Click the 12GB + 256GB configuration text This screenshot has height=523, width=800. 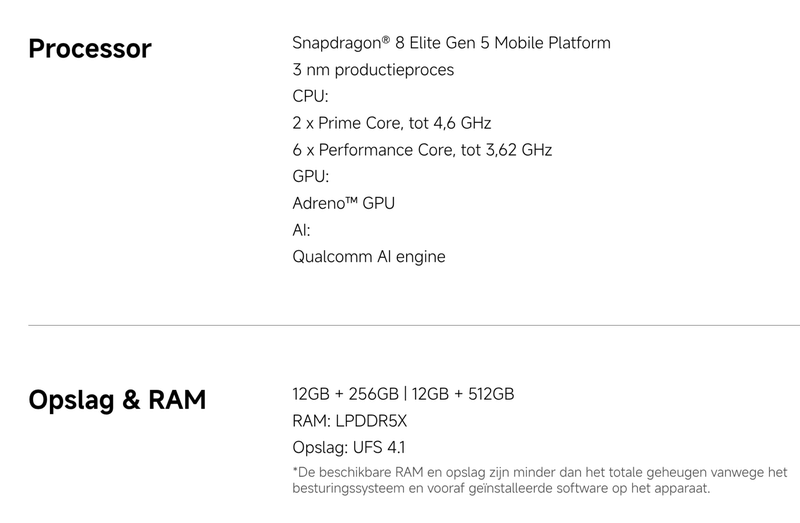coord(344,394)
